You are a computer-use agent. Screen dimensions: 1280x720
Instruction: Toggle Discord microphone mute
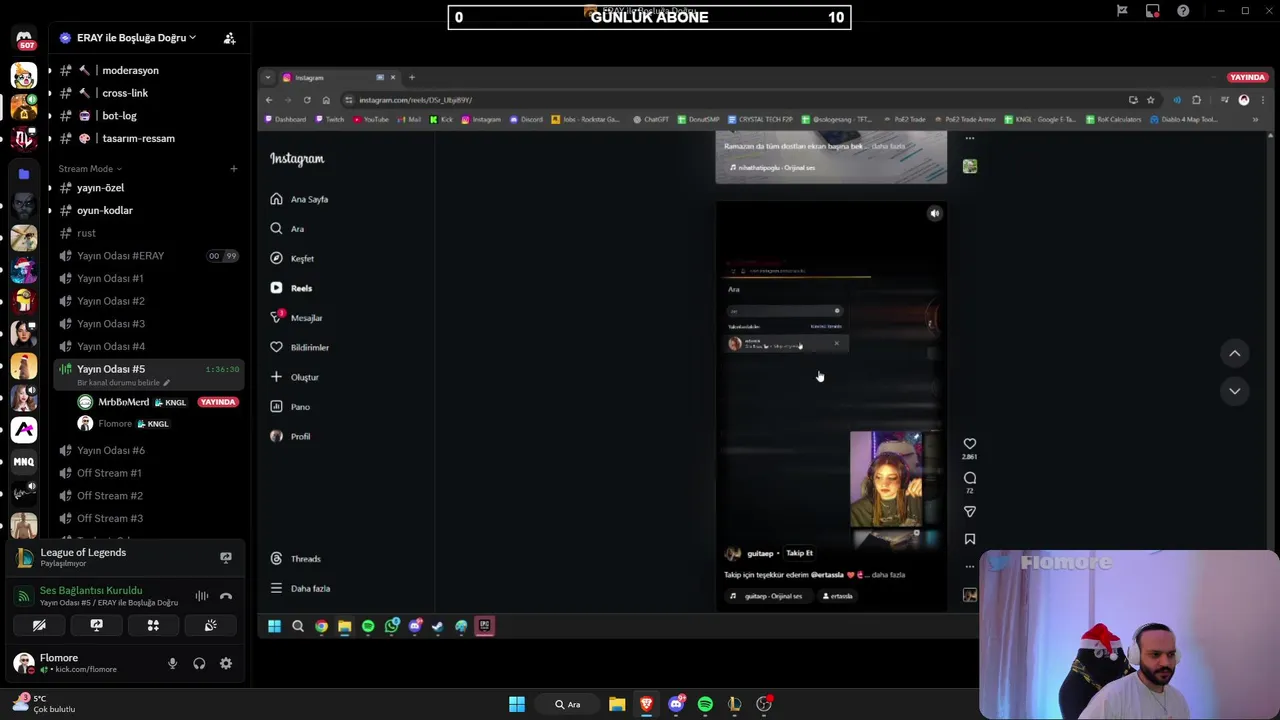pyautogui.click(x=172, y=663)
